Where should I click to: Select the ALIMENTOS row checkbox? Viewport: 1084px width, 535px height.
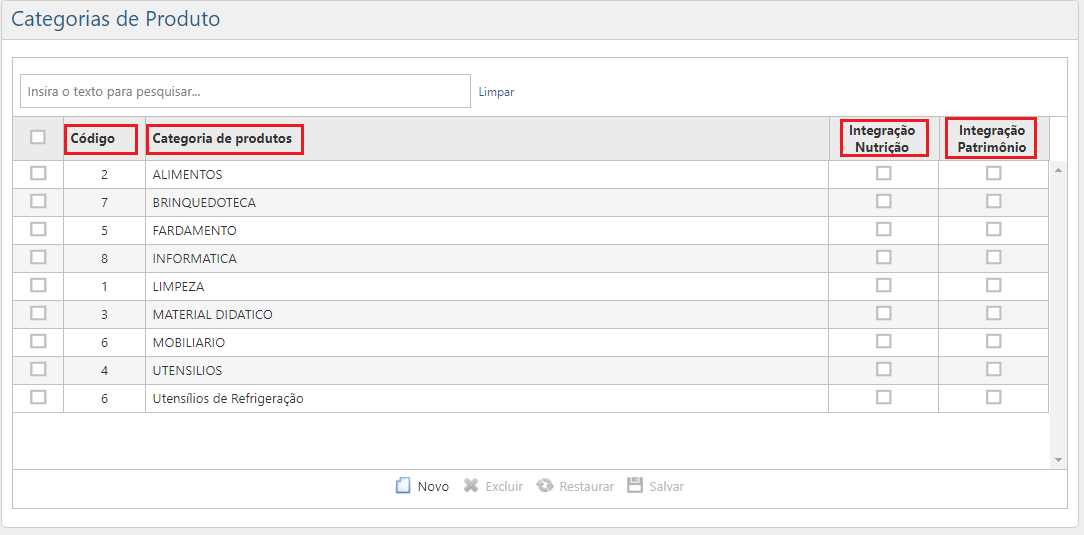point(38,173)
